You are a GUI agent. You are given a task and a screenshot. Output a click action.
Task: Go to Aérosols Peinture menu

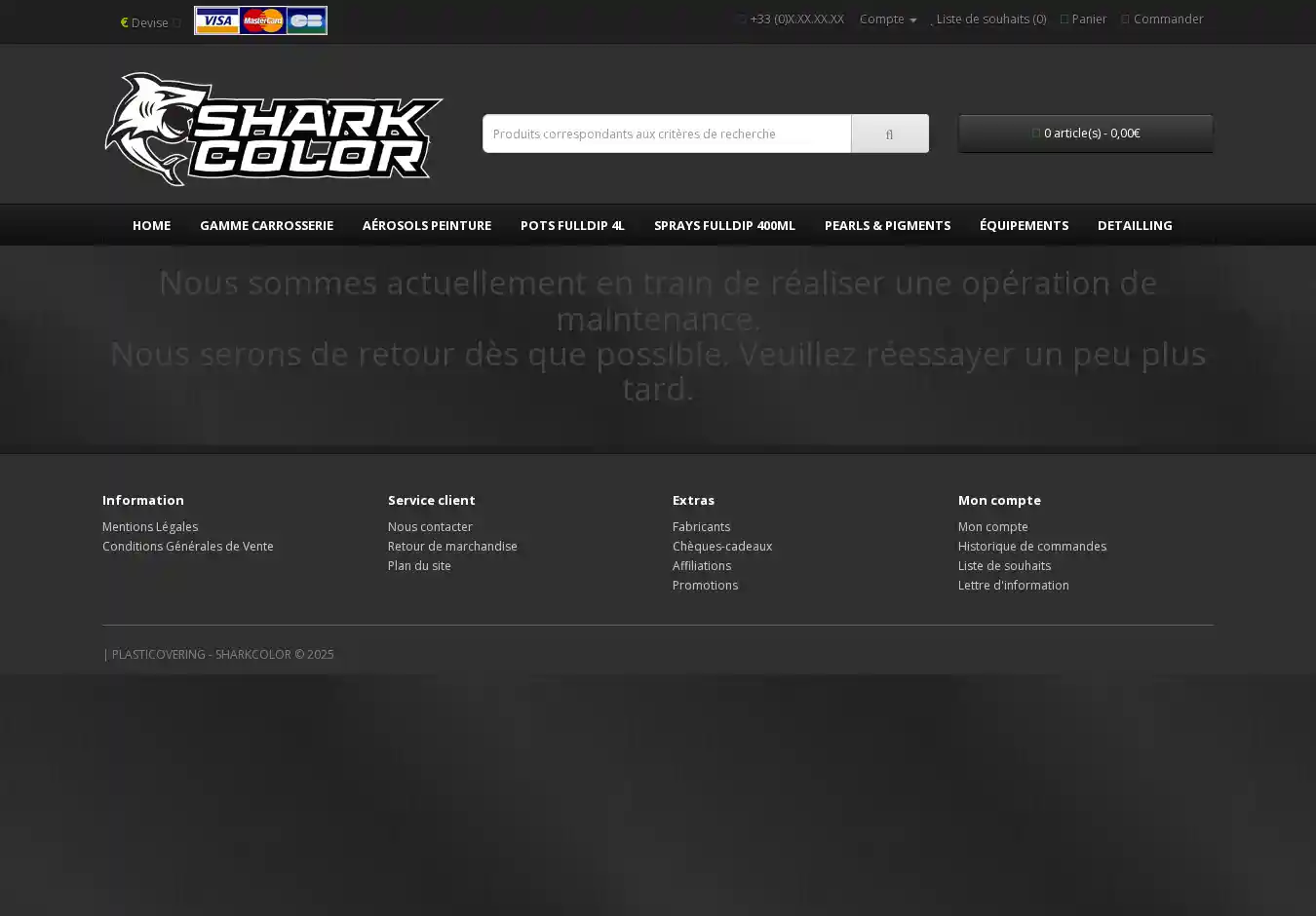pos(426,225)
